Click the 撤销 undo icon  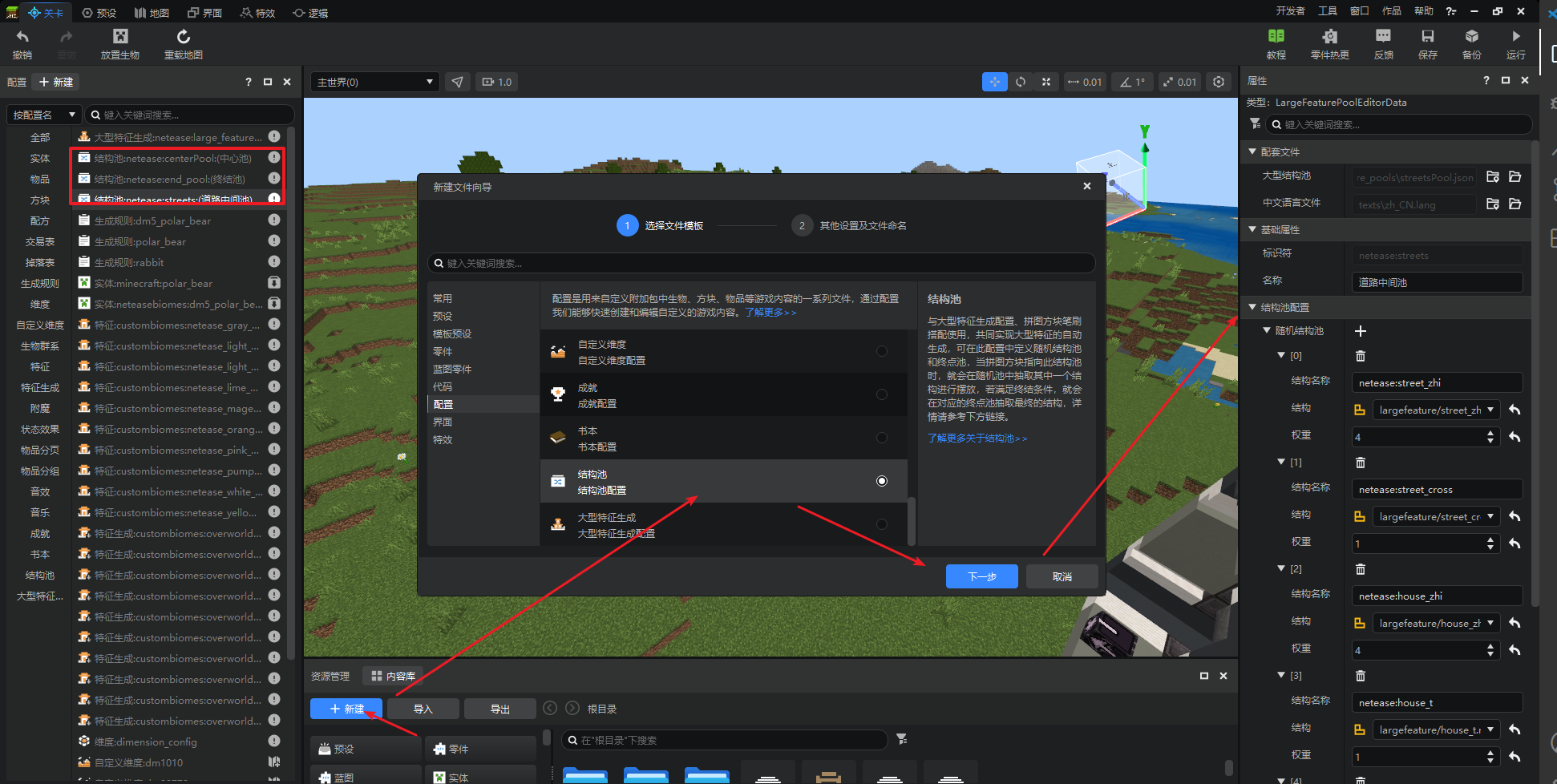coord(22,37)
